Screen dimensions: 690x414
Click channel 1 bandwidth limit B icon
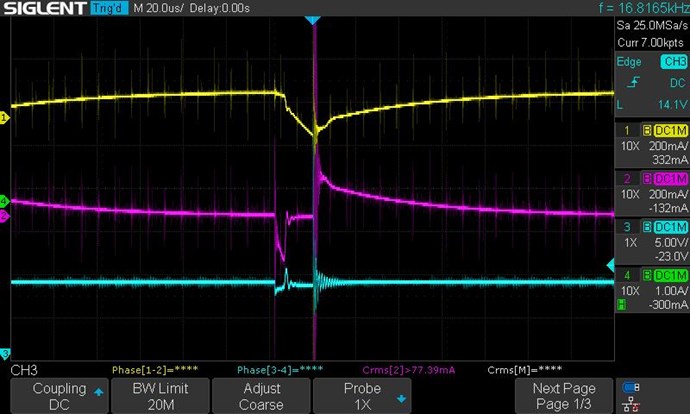click(x=647, y=130)
